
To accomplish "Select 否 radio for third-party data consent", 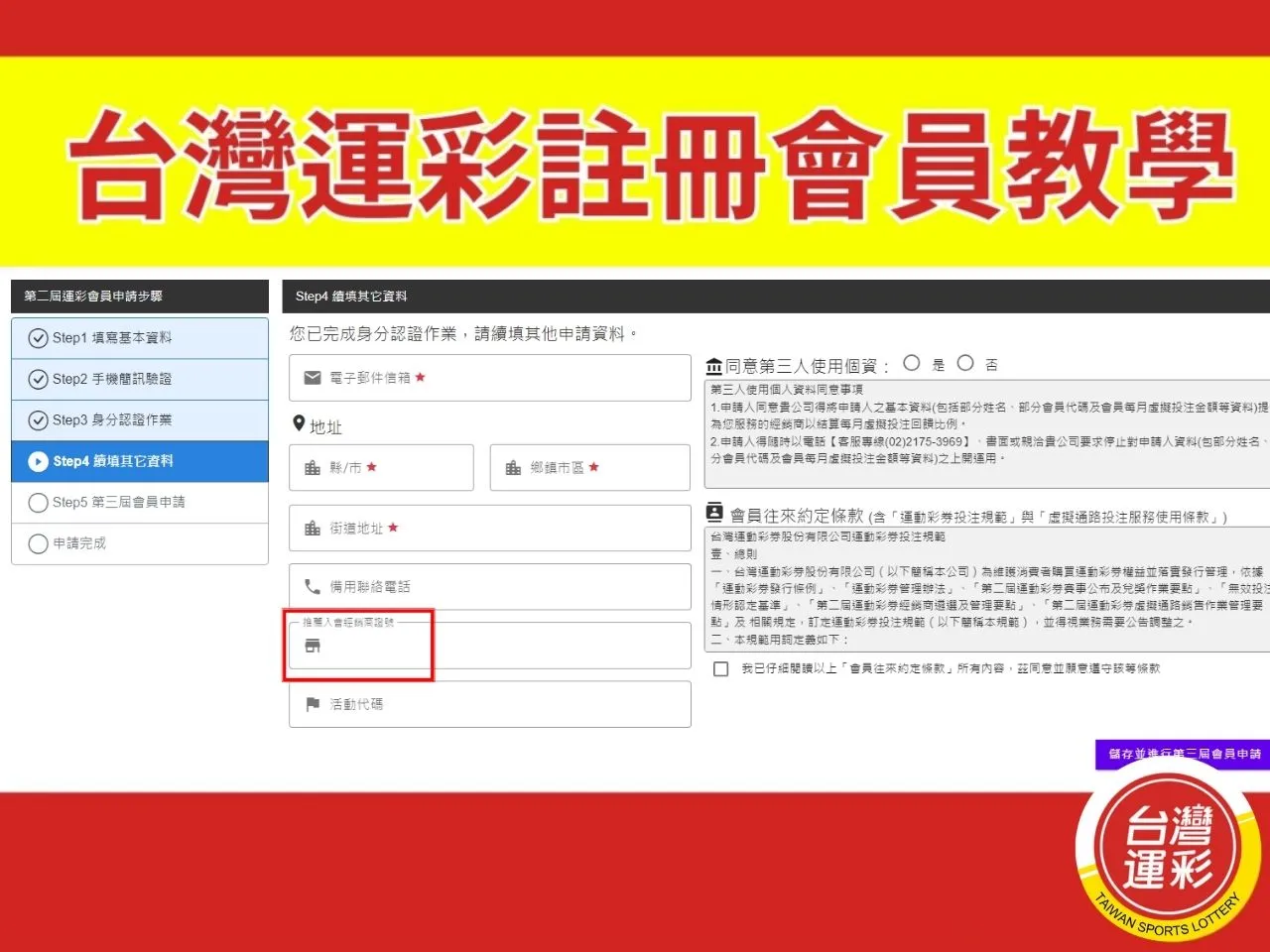I will (965, 363).
